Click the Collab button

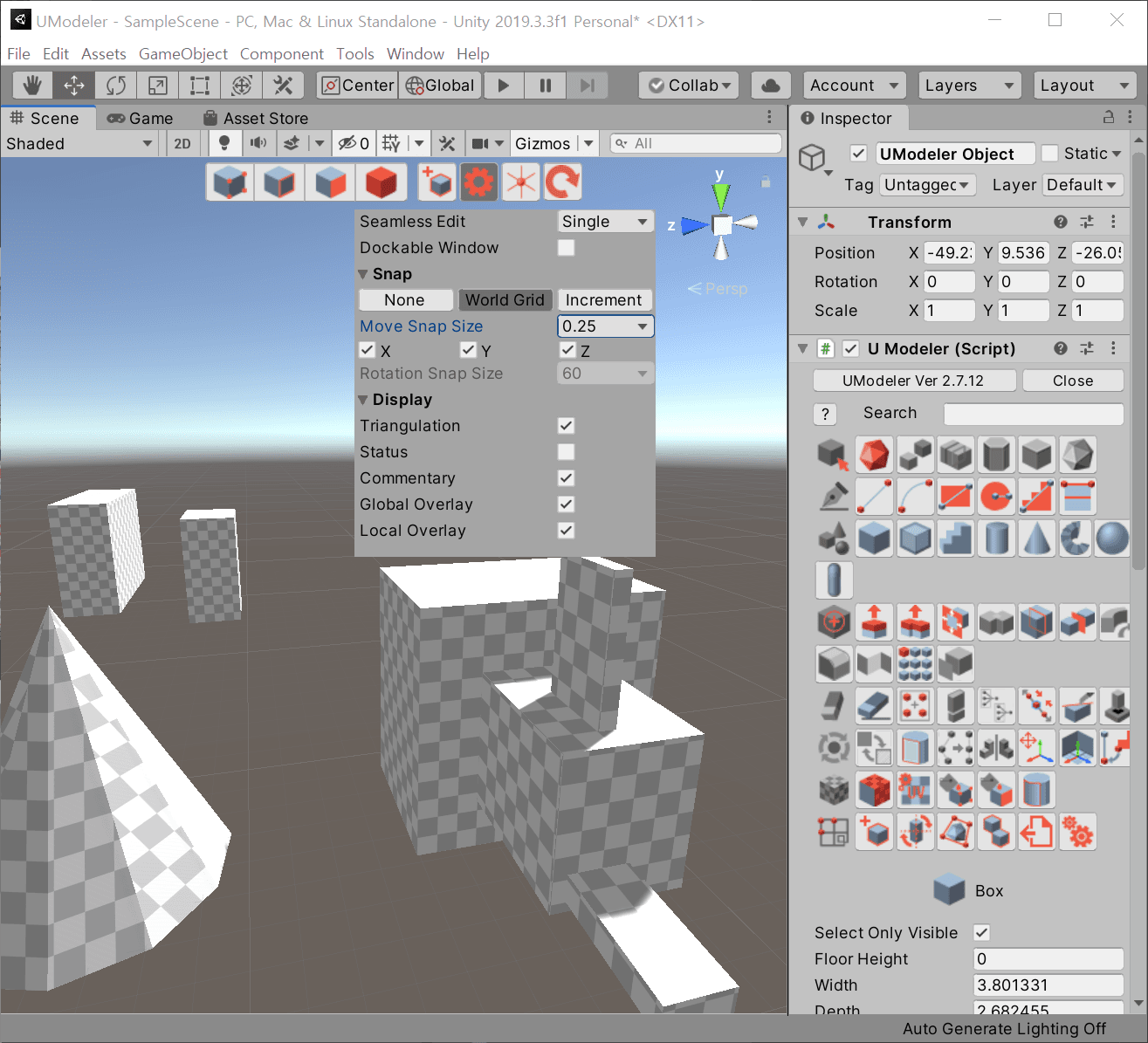coord(689,85)
